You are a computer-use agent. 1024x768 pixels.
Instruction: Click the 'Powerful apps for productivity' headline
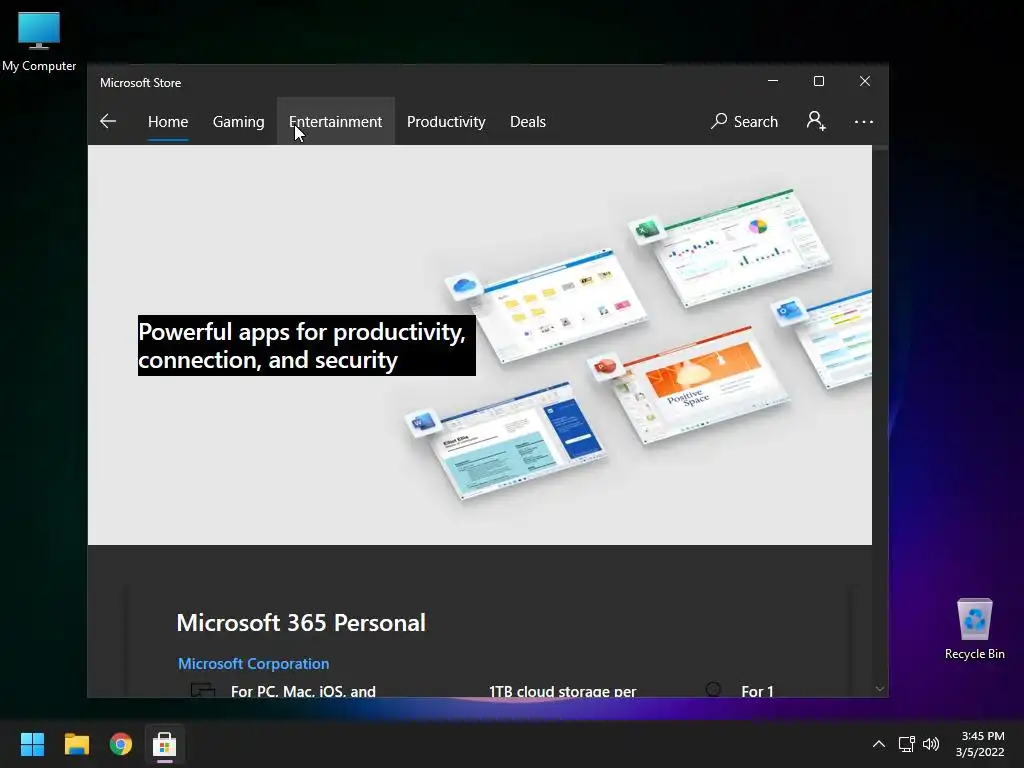click(306, 345)
